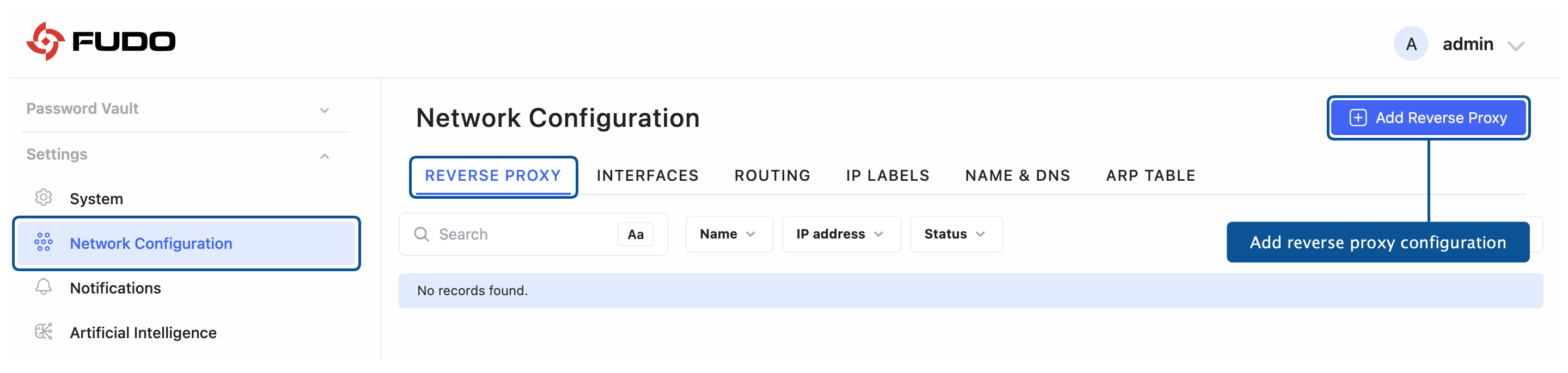Click the Notifications bell icon
This screenshot has height=373, width=1568.
click(x=43, y=286)
